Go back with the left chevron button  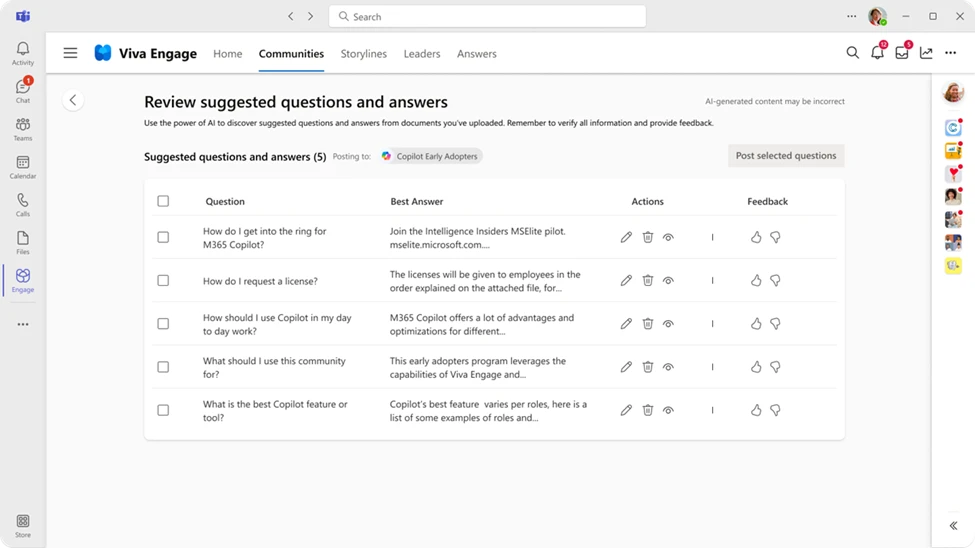pos(73,100)
